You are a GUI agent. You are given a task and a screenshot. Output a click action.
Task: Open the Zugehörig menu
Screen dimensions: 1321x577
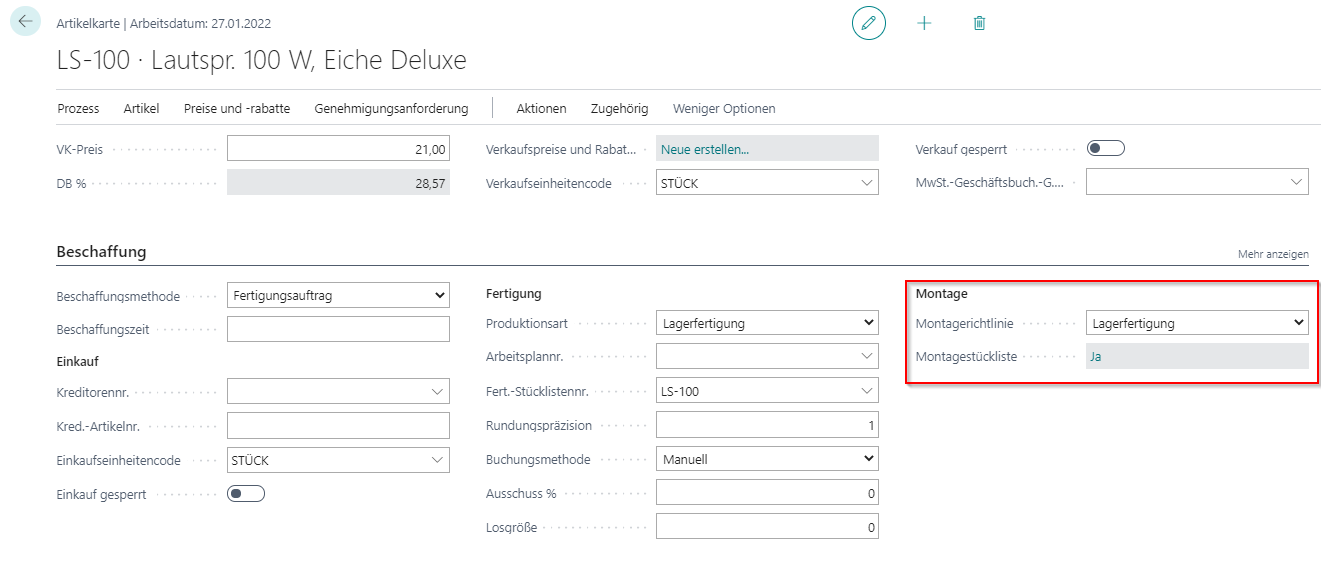point(619,108)
